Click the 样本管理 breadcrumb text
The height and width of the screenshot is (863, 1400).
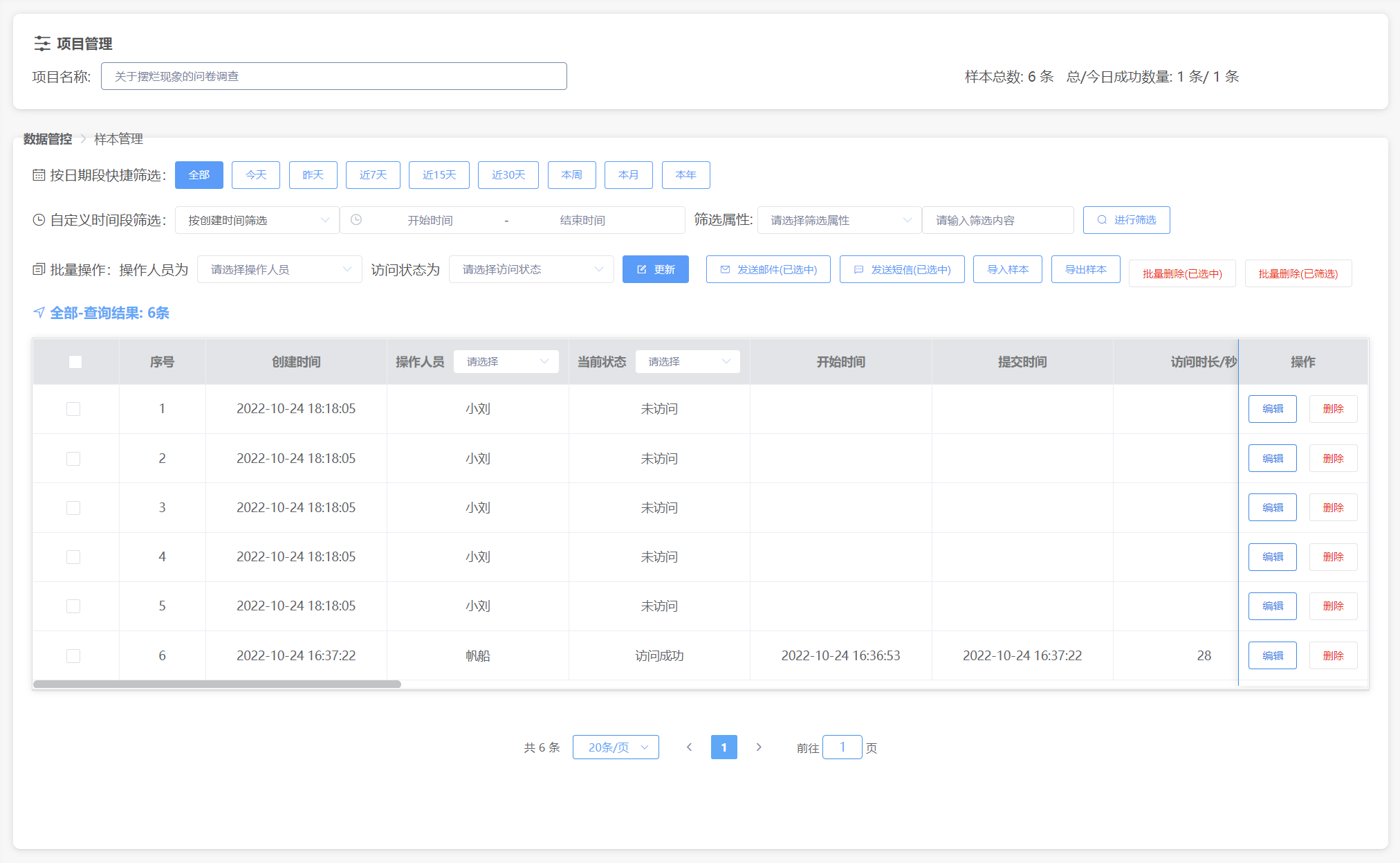(x=119, y=139)
